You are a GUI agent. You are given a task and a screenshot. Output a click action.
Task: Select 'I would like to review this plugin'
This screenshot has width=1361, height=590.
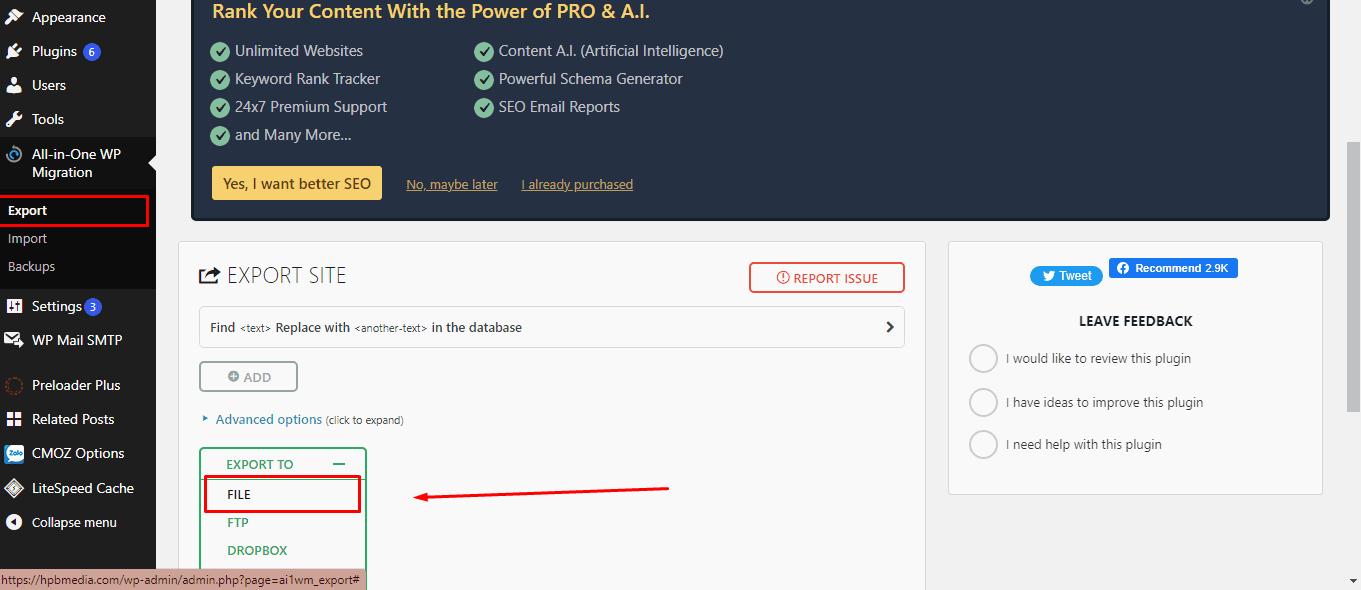[983, 358]
